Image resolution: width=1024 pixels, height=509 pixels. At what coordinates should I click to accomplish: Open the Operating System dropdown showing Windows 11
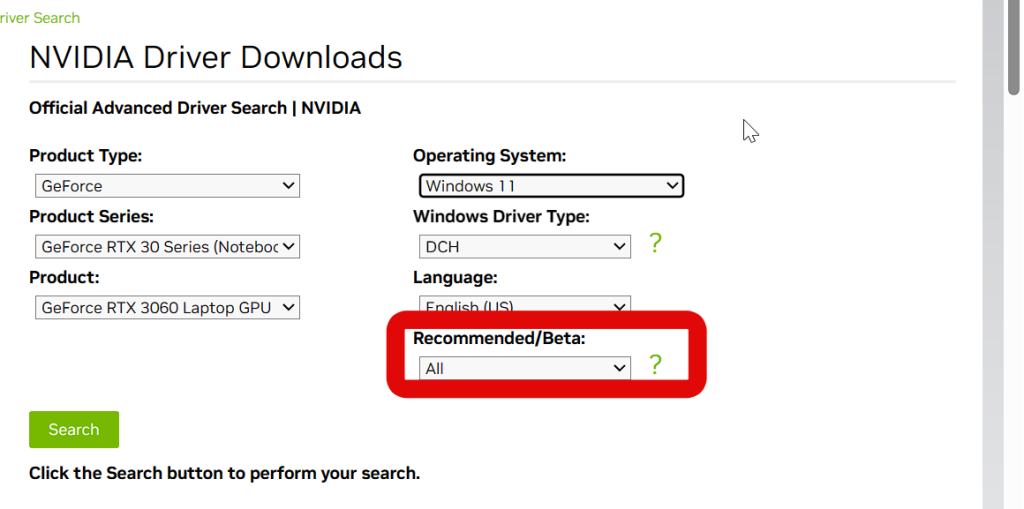[550, 186]
